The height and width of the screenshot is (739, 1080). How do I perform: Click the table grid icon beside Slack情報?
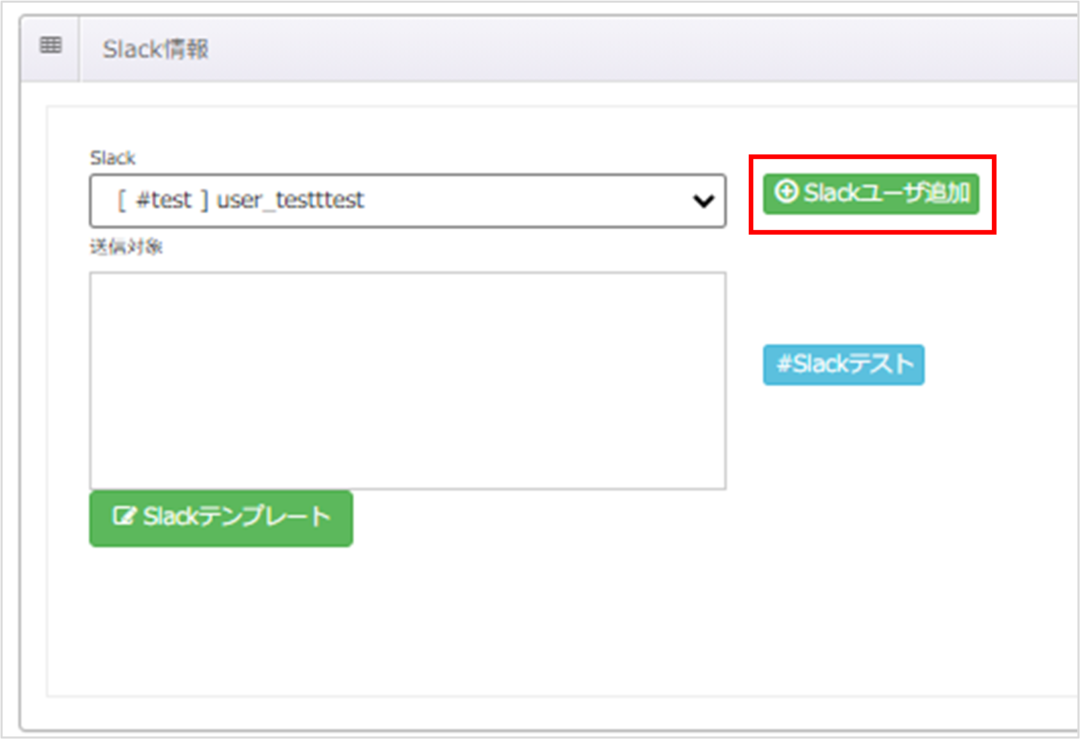pyautogui.click(x=50, y=45)
